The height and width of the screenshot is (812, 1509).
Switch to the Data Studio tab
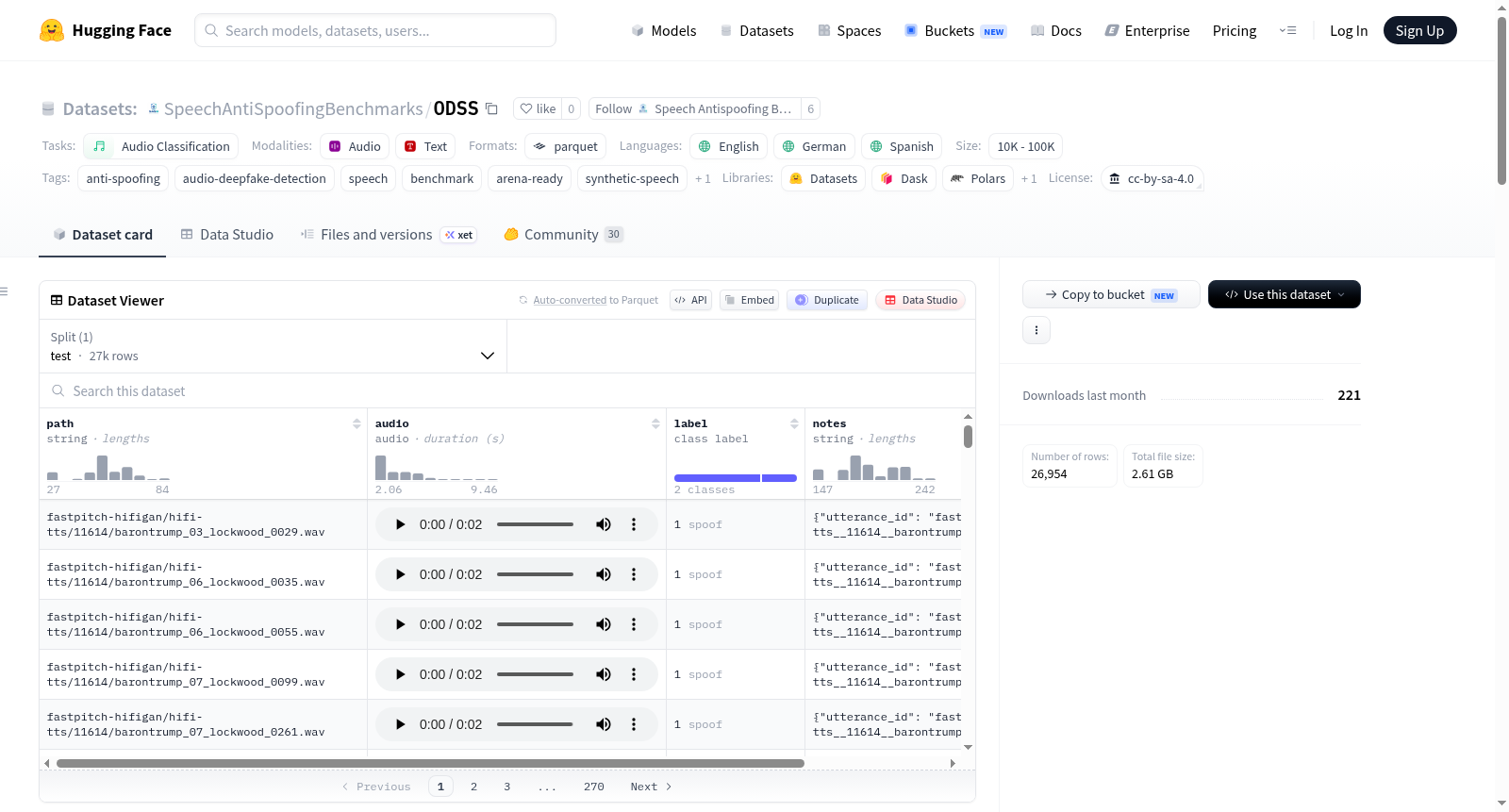point(227,235)
